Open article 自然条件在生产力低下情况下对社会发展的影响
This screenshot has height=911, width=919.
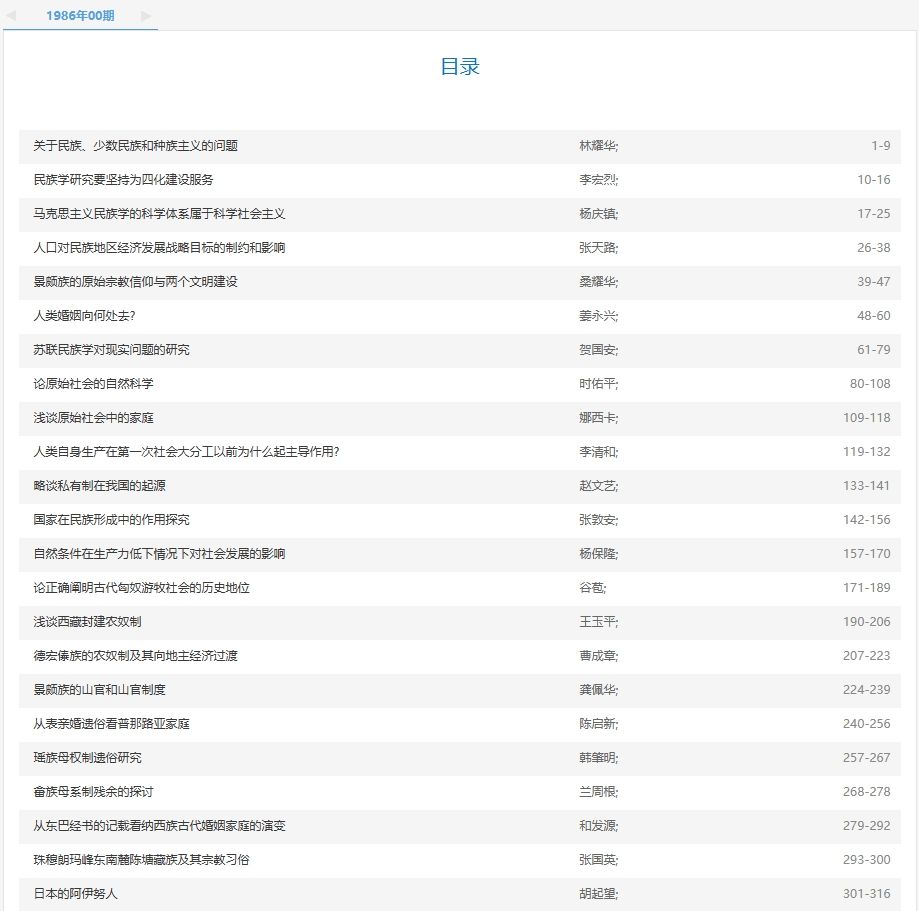pyautogui.click(x=159, y=553)
